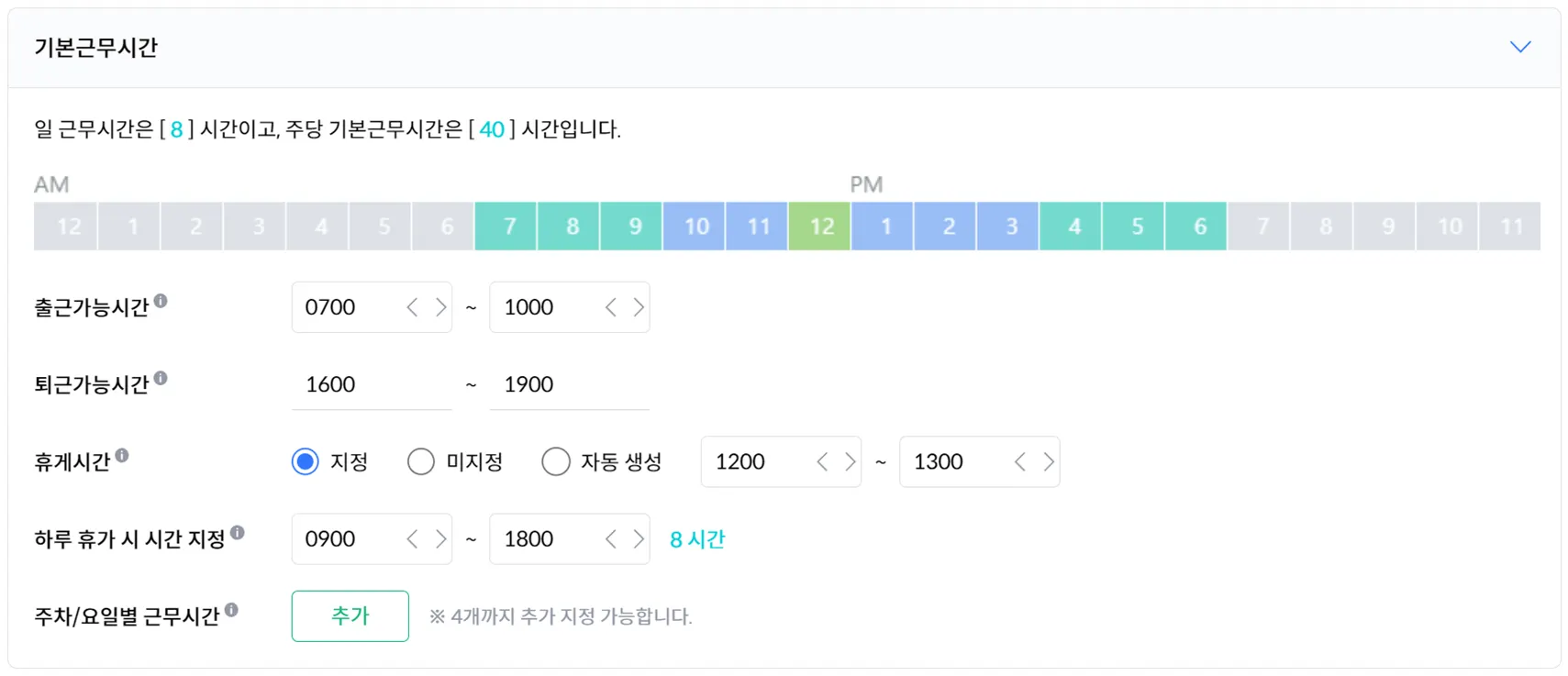Collapse the 기본근무시간 section chevron
Image resolution: width=1568 pixels, height=676 pixels.
1520,47
